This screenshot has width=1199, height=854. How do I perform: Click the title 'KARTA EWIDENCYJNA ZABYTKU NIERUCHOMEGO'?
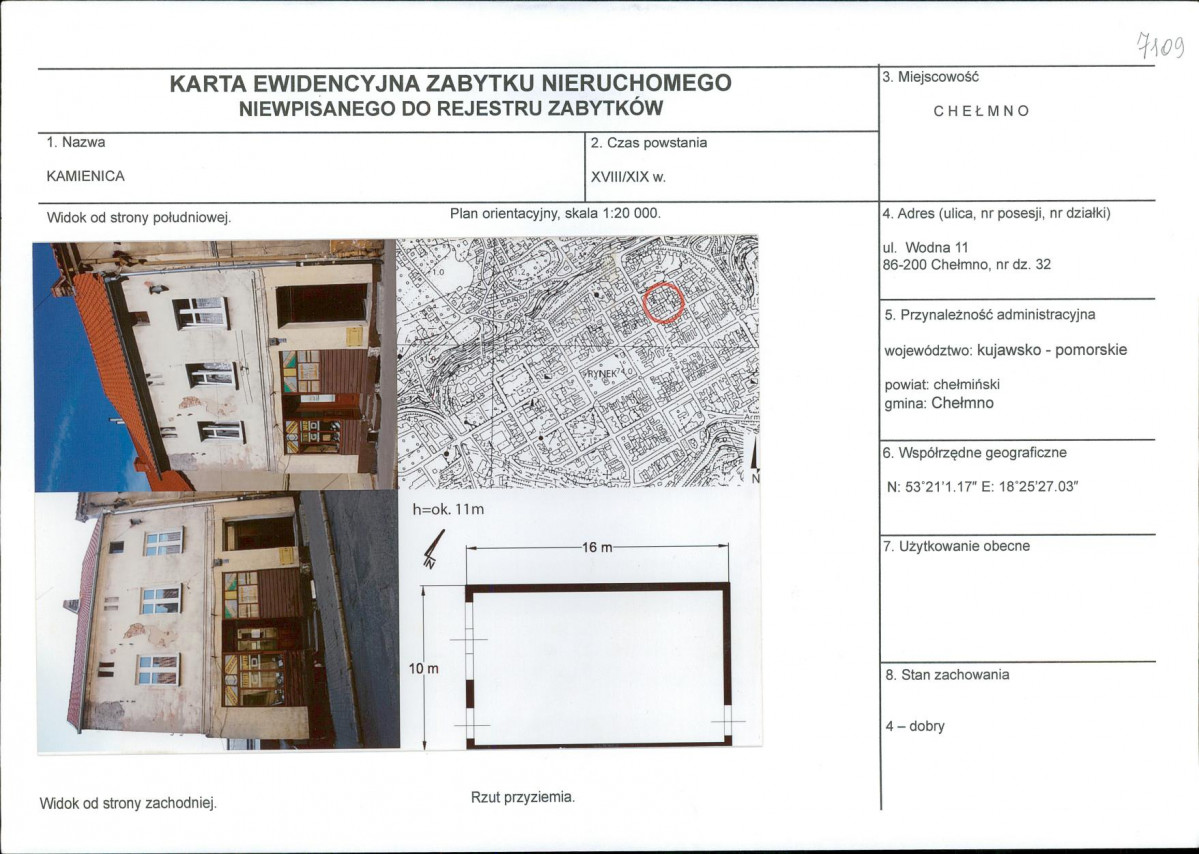pyautogui.click(x=450, y=83)
